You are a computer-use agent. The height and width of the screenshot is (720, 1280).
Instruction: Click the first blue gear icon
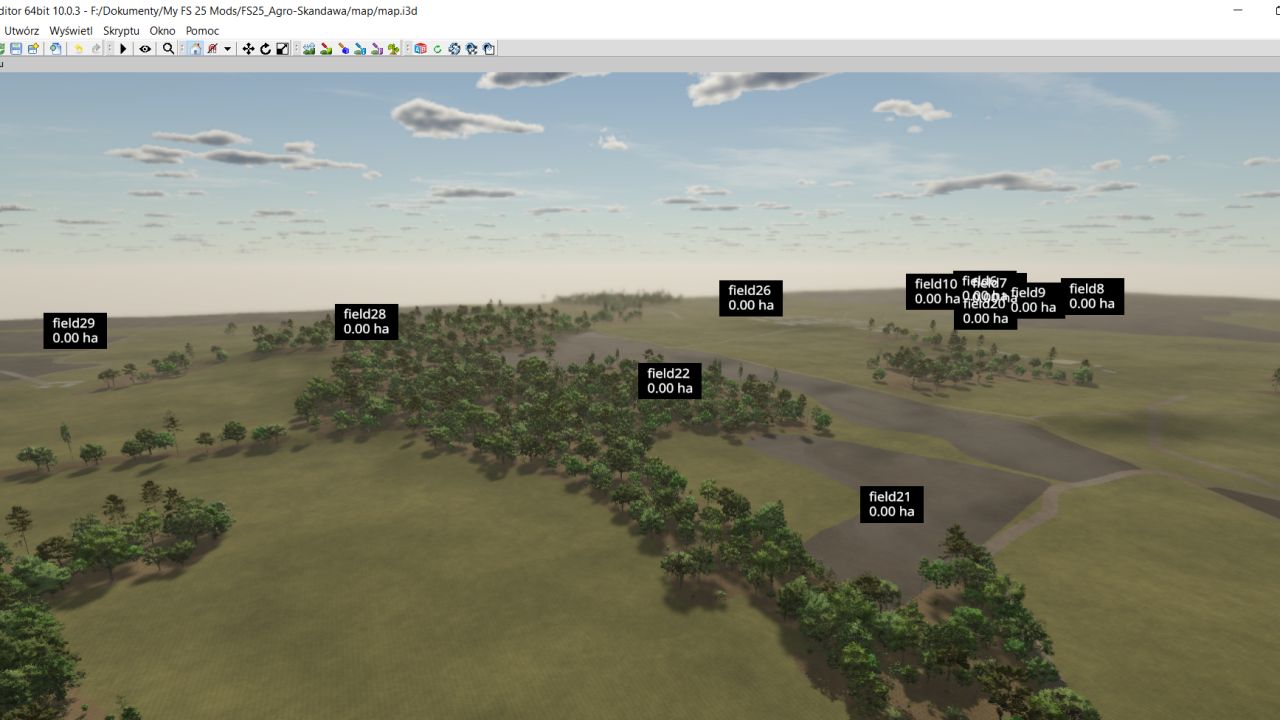454,48
